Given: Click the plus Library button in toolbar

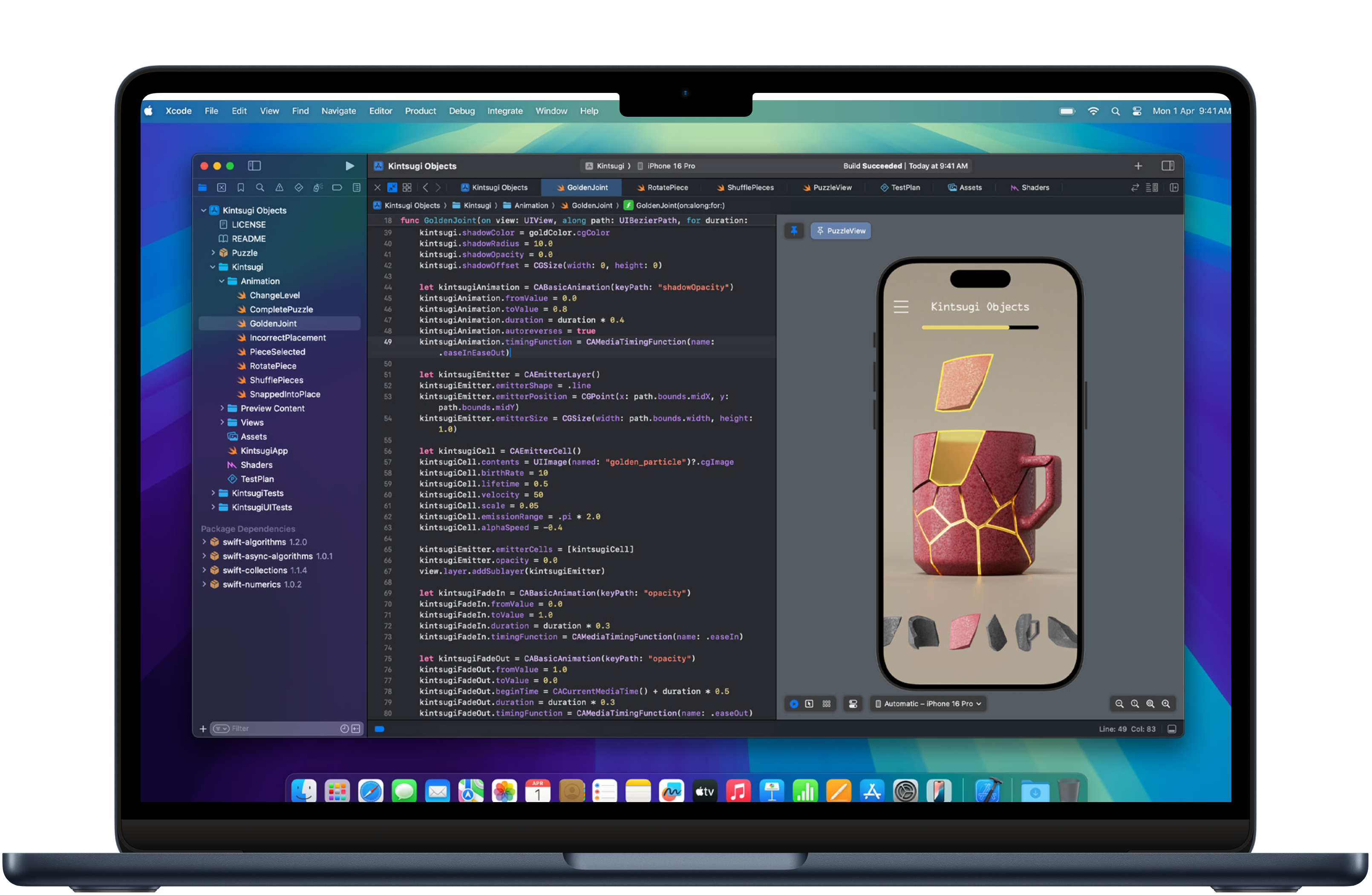Looking at the screenshot, I should click(x=1138, y=166).
